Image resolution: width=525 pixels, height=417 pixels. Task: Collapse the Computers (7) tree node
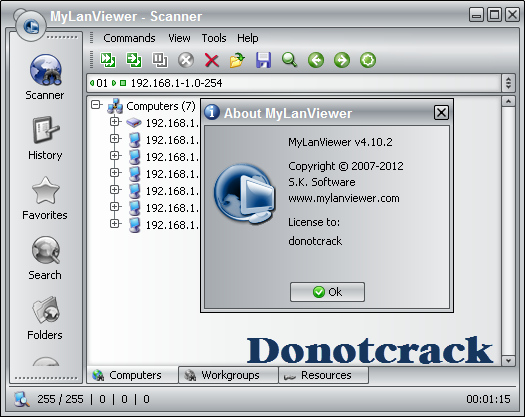coord(96,105)
